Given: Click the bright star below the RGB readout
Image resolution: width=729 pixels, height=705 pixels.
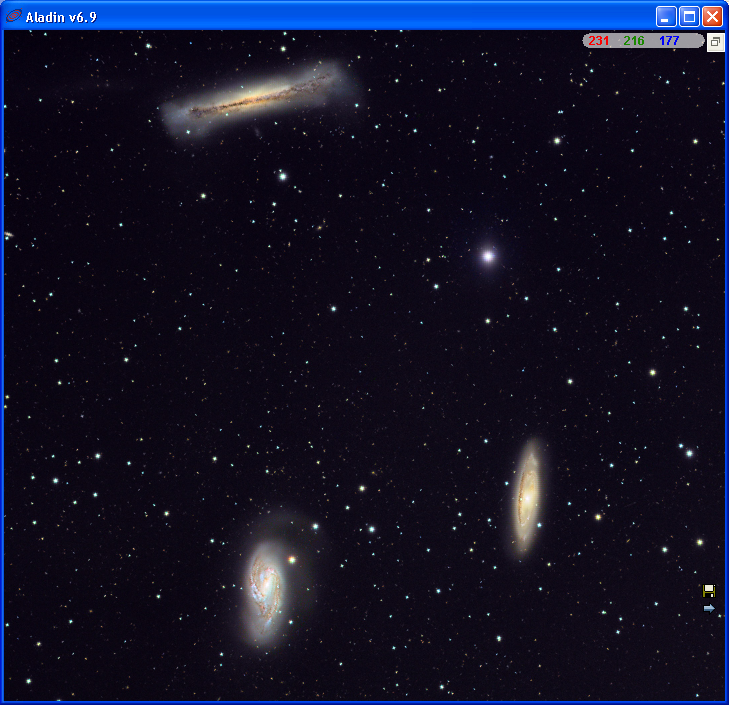Looking at the screenshot, I should [557, 140].
